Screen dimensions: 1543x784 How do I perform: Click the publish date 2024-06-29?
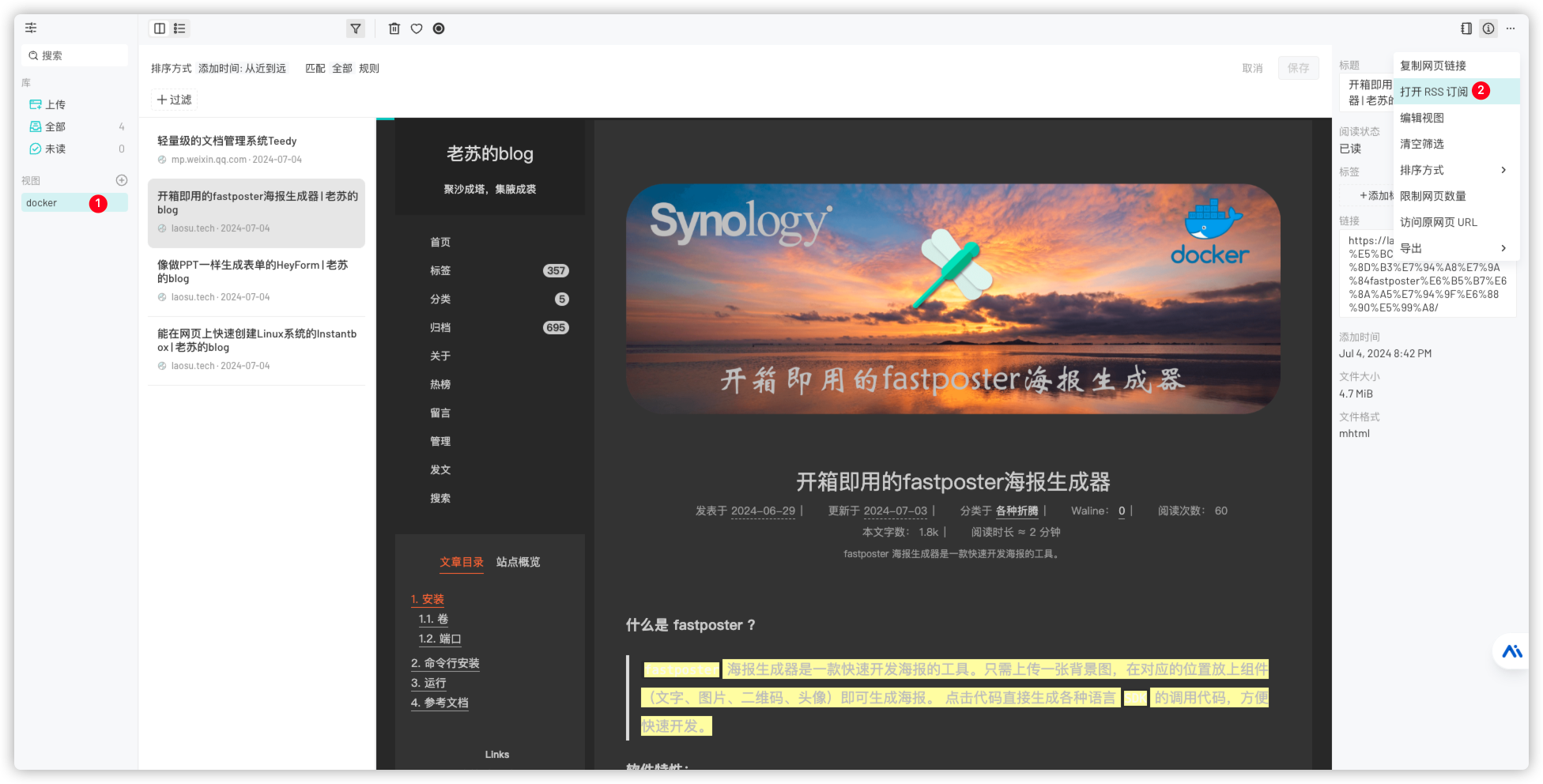point(763,511)
